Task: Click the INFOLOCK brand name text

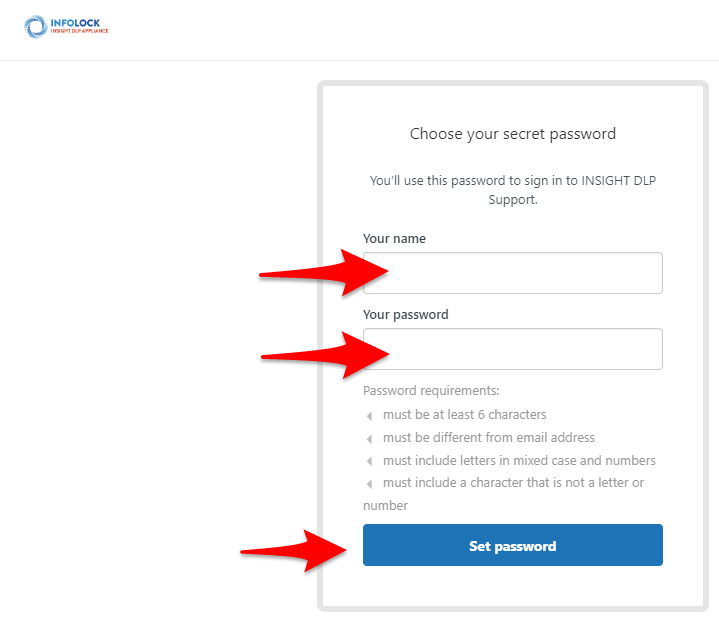Action: [x=75, y=23]
